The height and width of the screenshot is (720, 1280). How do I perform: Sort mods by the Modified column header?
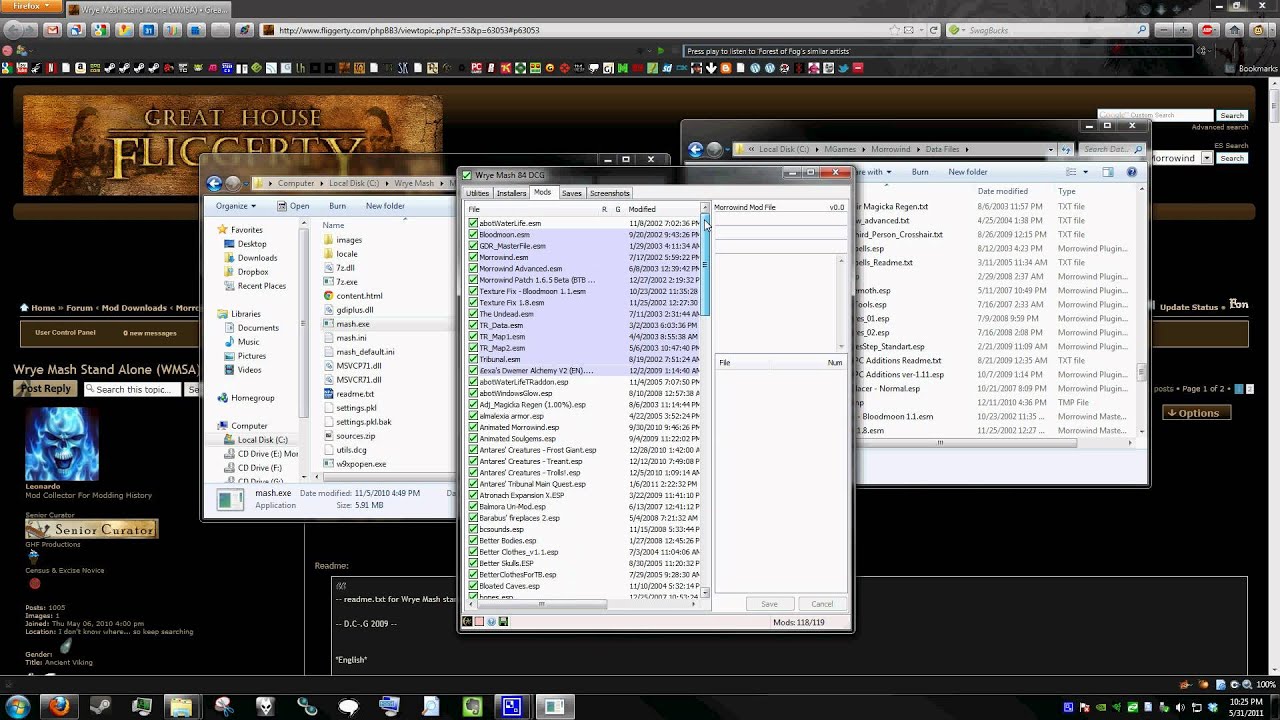click(x=642, y=209)
